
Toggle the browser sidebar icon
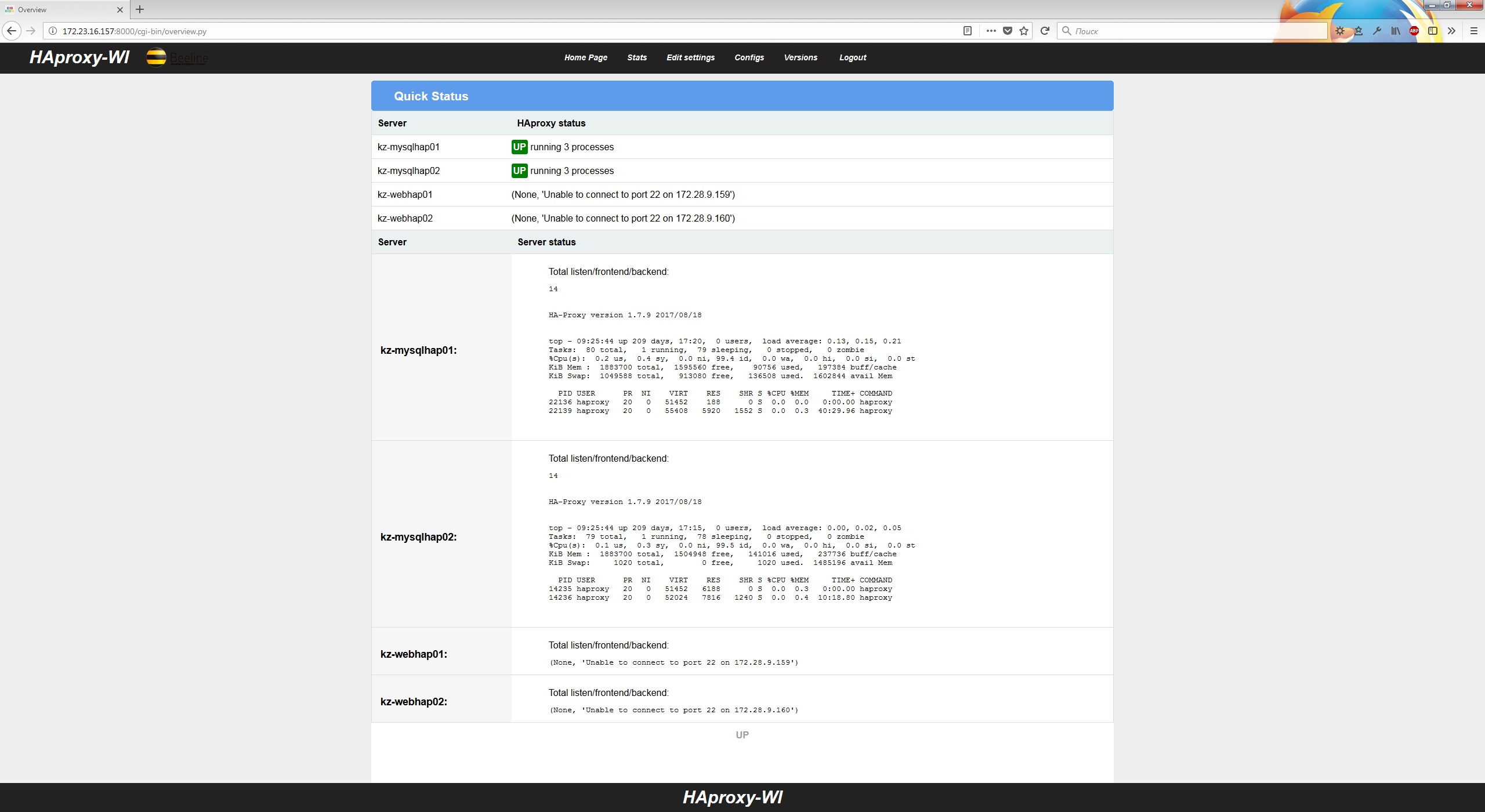(1433, 31)
